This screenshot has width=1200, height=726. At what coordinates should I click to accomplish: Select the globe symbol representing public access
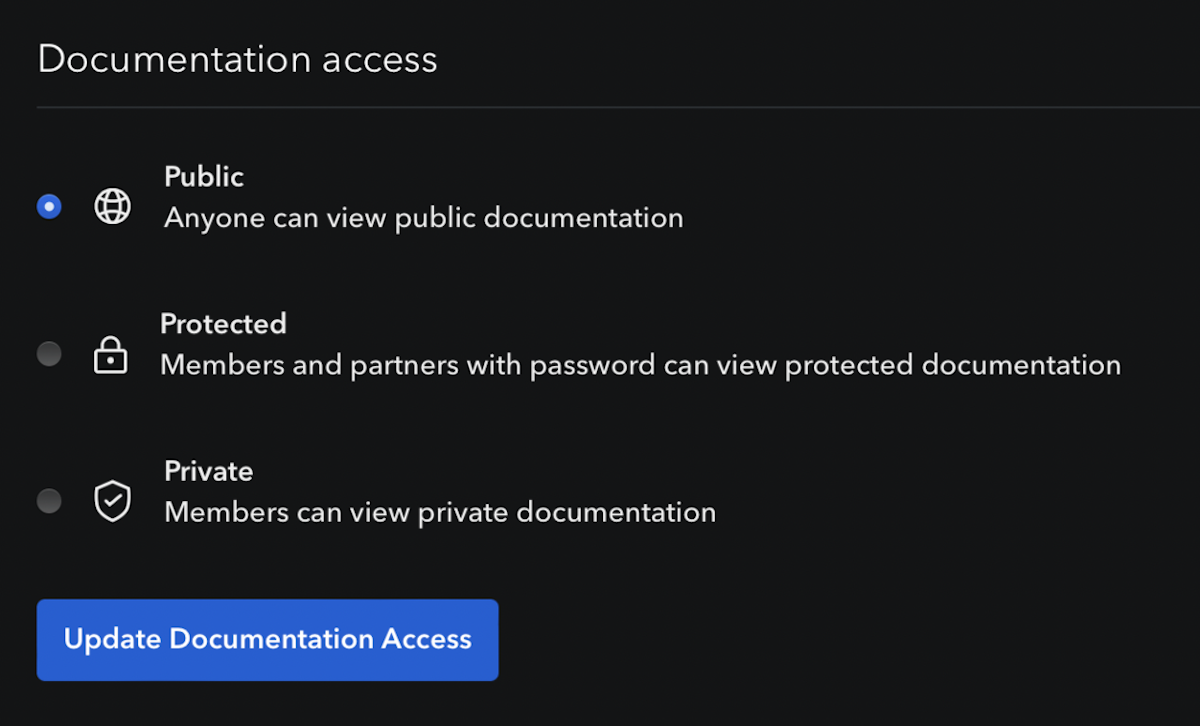(112, 206)
